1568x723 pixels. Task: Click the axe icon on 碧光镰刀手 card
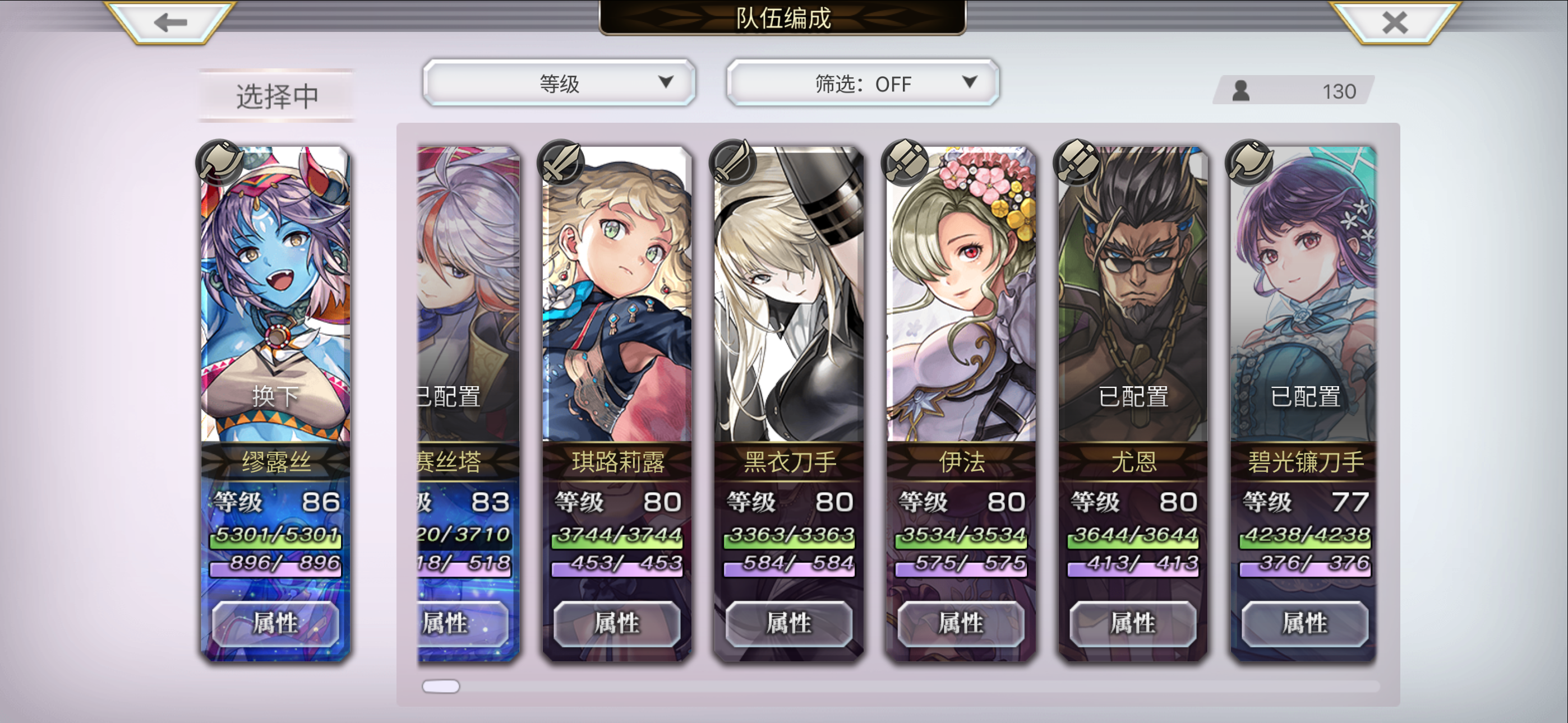coord(1249,163)
